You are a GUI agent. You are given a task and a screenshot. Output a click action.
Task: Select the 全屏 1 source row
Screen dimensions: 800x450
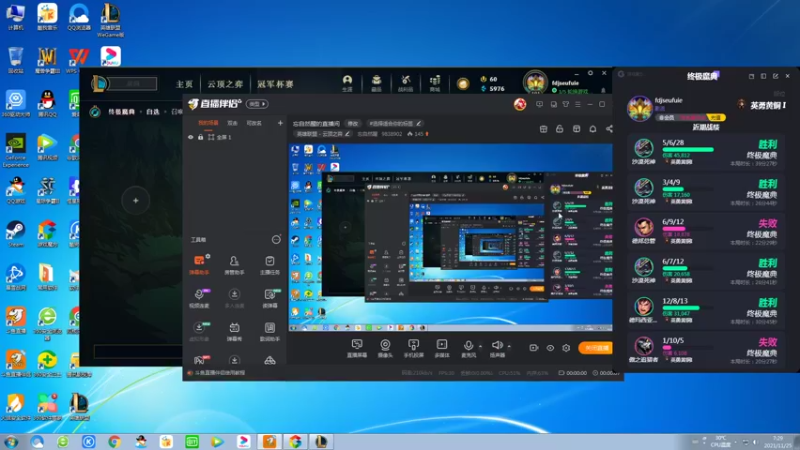[x=234, y=137]
